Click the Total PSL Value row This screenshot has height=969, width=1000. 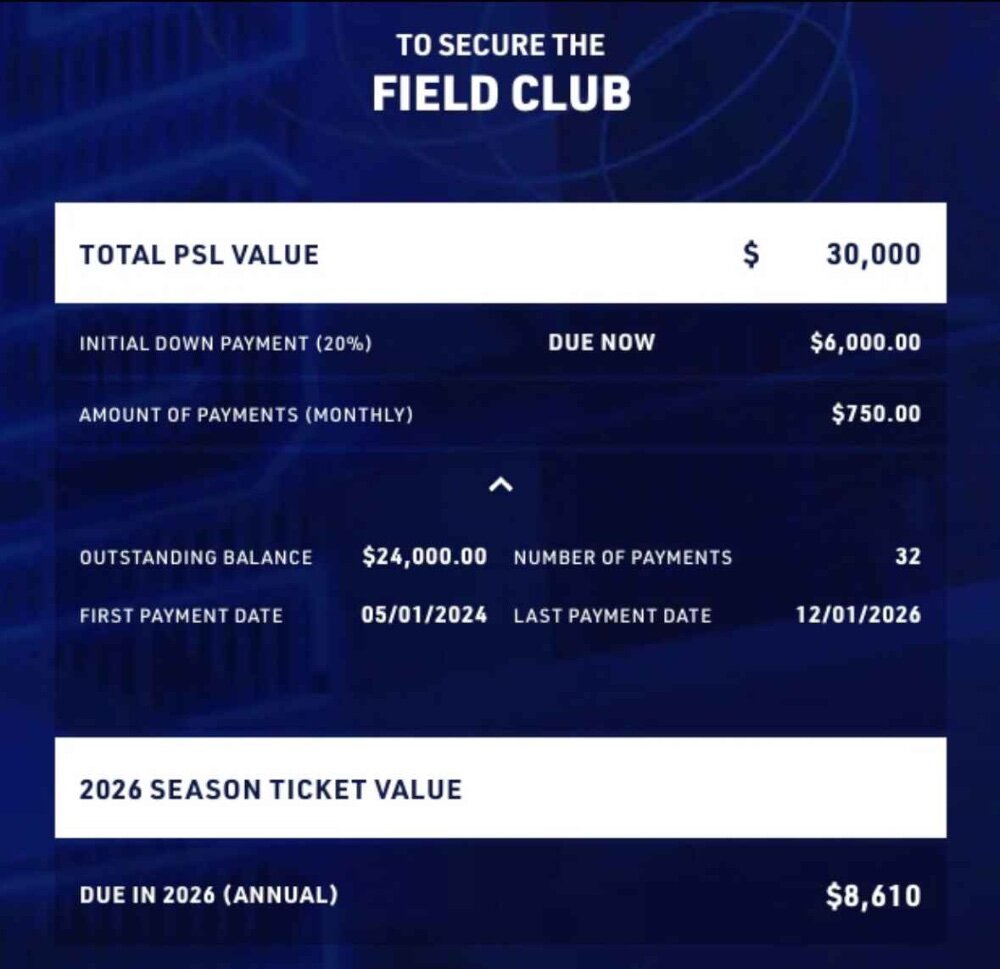coord(501,253)
